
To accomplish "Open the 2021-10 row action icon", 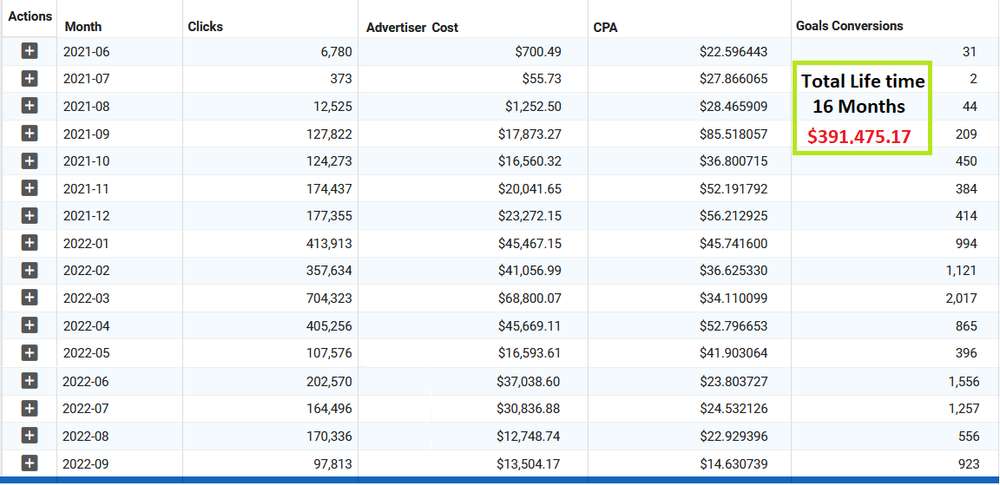I will click(29, 160).
